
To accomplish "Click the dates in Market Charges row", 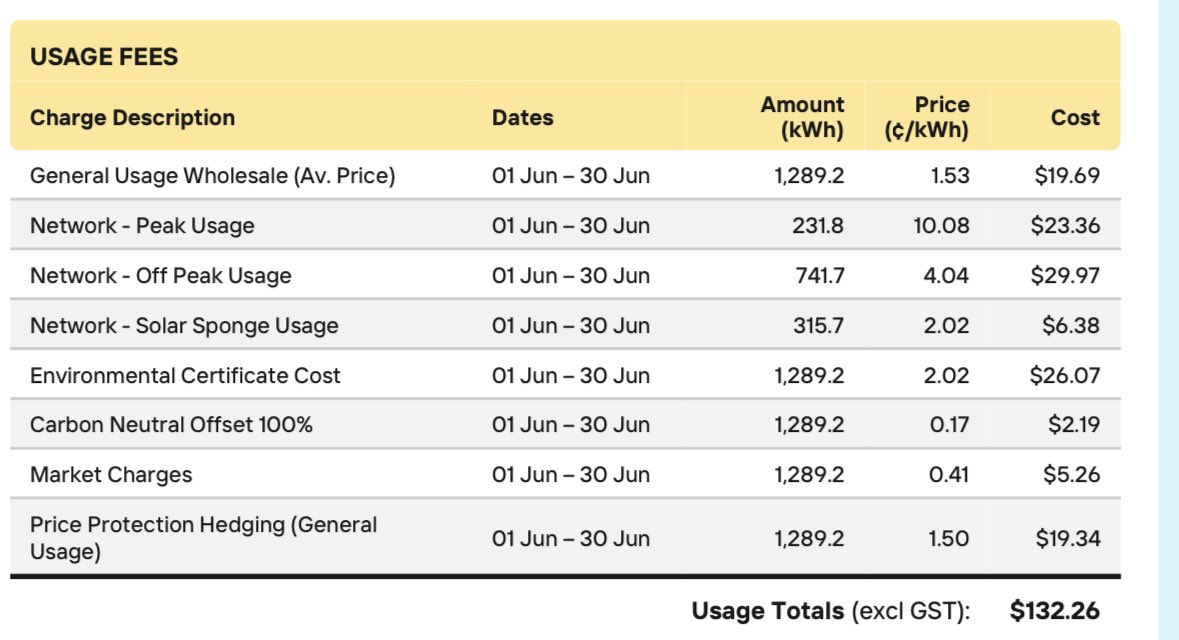I will [571, 475].
